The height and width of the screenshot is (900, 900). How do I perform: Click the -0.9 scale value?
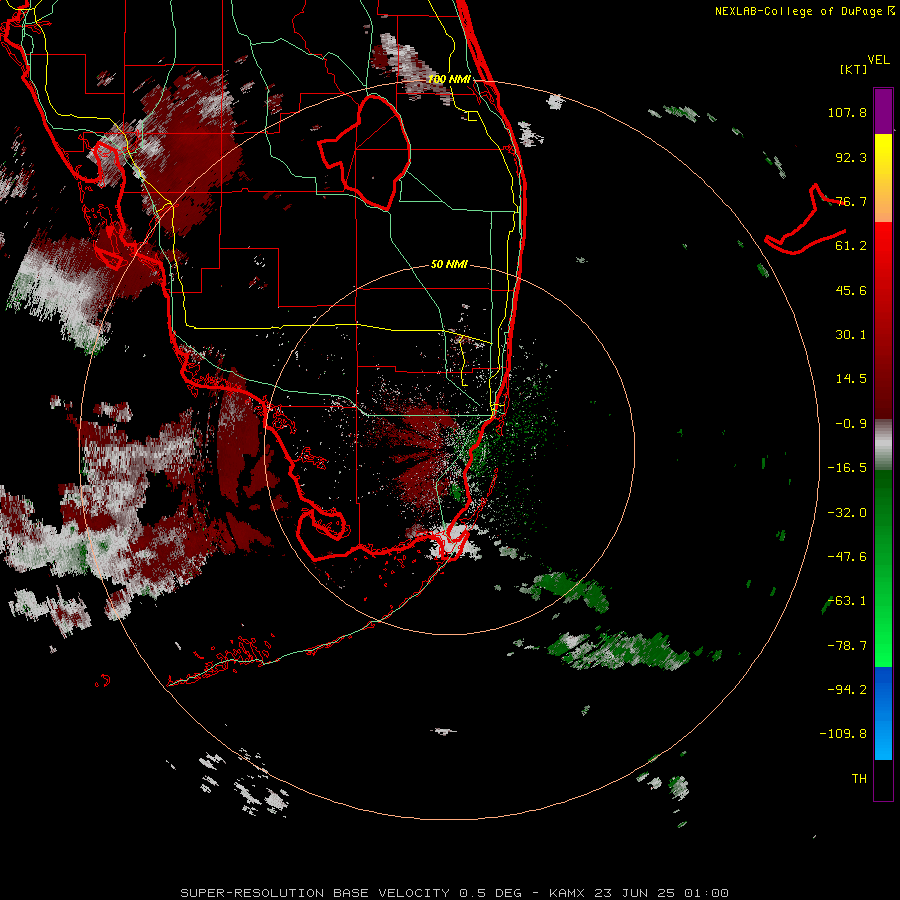[851, 424]
